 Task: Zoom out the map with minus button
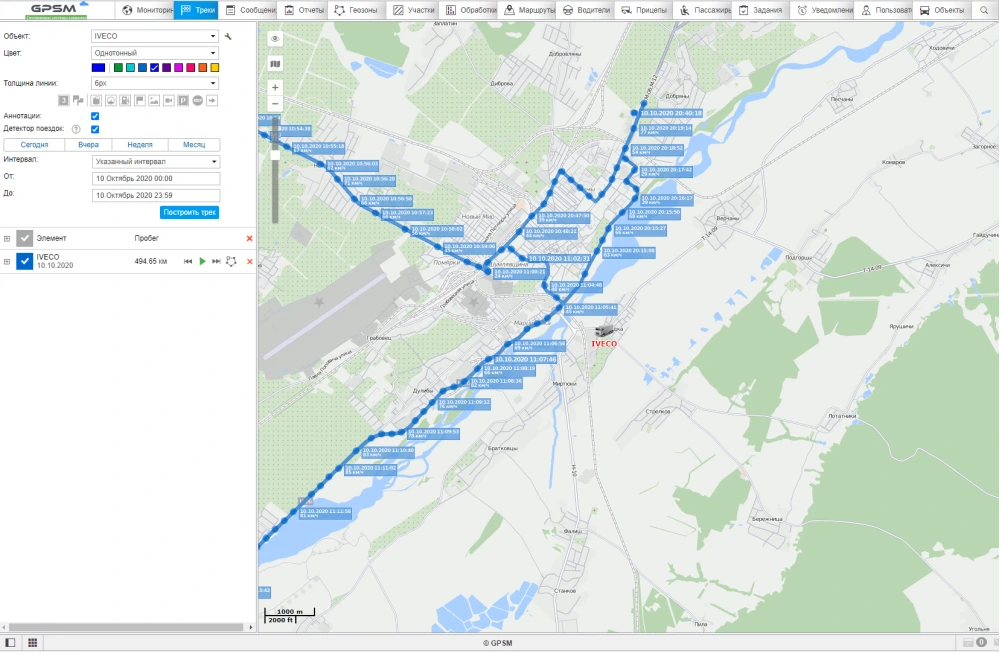coord(275,104)
